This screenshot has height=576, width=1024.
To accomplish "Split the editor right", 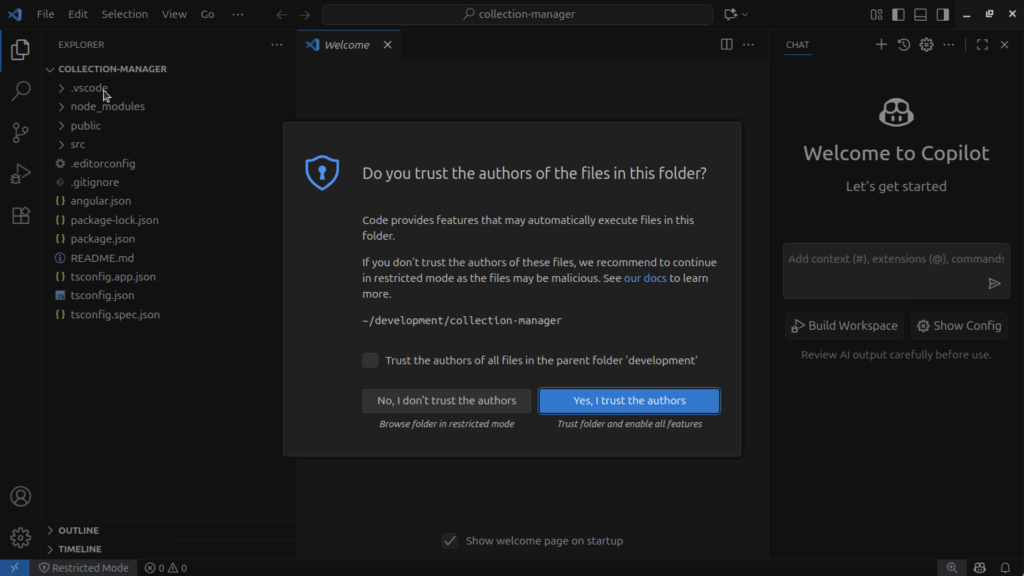I will [727, 45].
